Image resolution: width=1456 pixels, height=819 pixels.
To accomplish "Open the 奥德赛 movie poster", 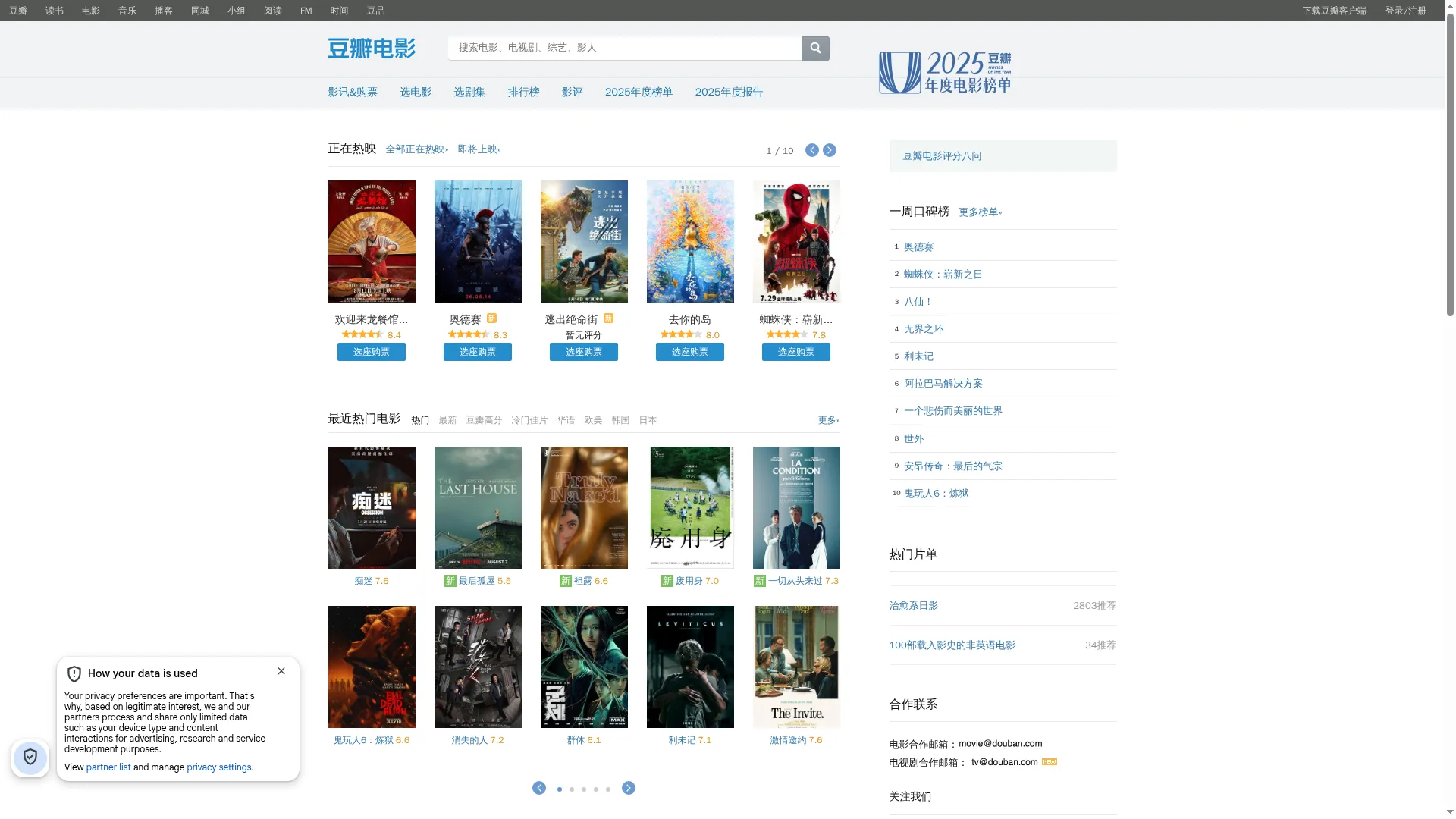I will tap(478, 241).
